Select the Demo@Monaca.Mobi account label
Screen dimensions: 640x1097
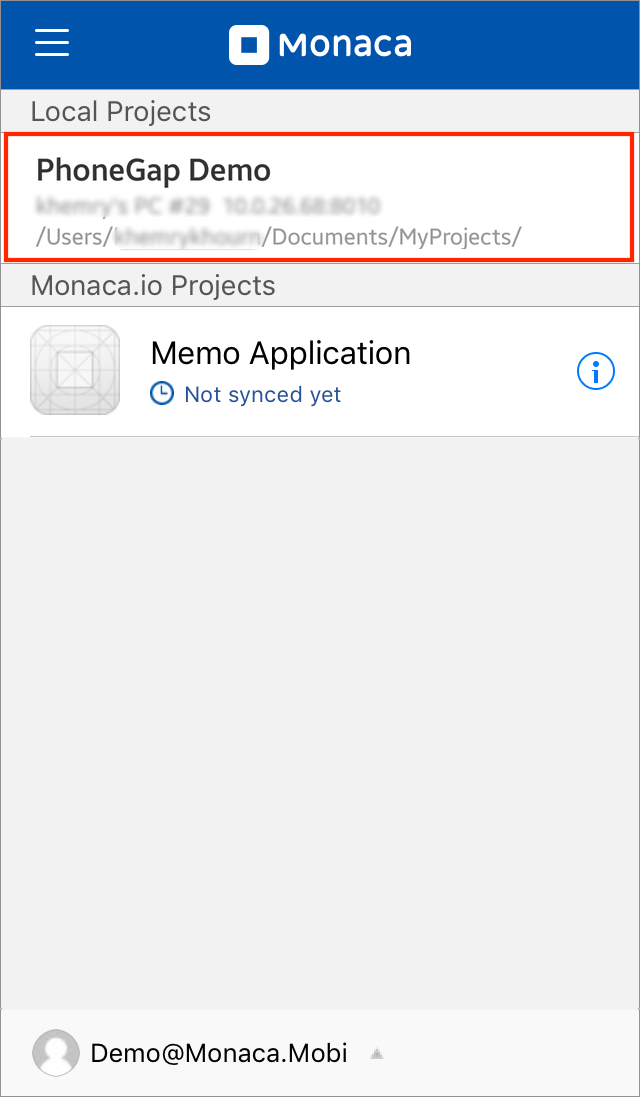tap(219, 1053)
